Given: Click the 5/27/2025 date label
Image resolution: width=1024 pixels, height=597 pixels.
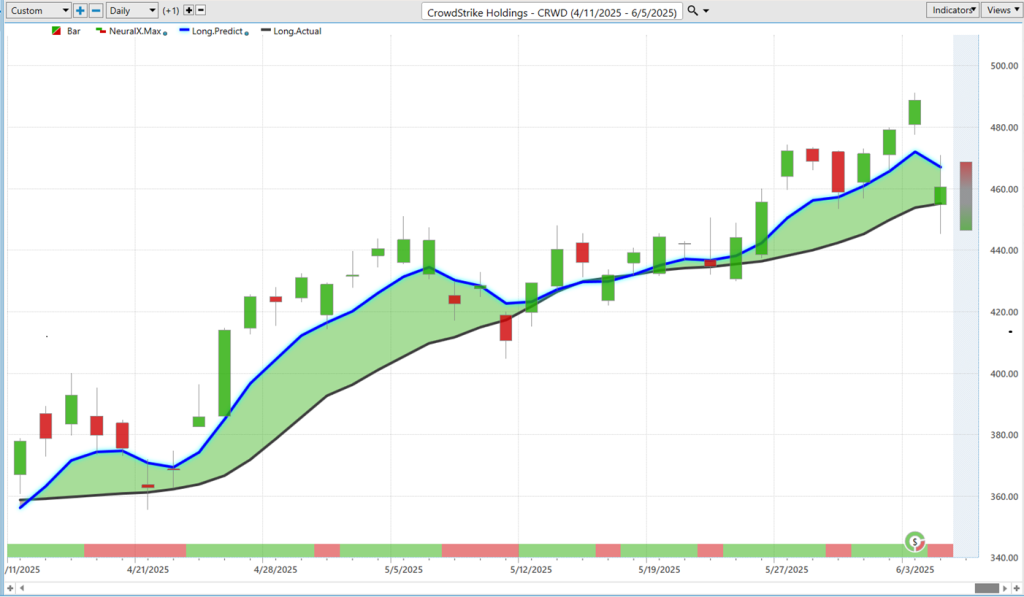Looking at the screenshot, I should [x=786, y=570].
